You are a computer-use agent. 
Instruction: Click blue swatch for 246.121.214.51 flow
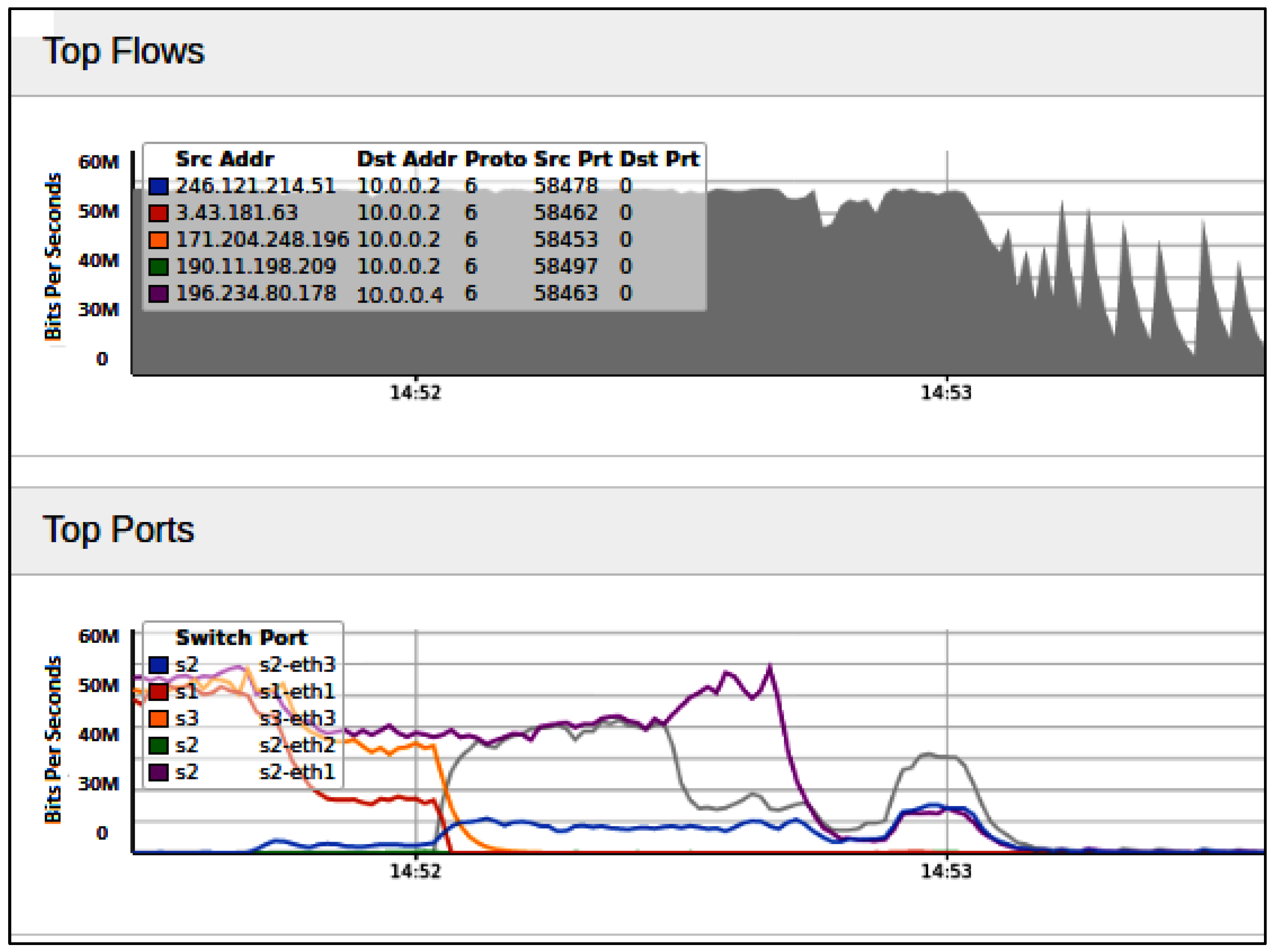(159, 186)
